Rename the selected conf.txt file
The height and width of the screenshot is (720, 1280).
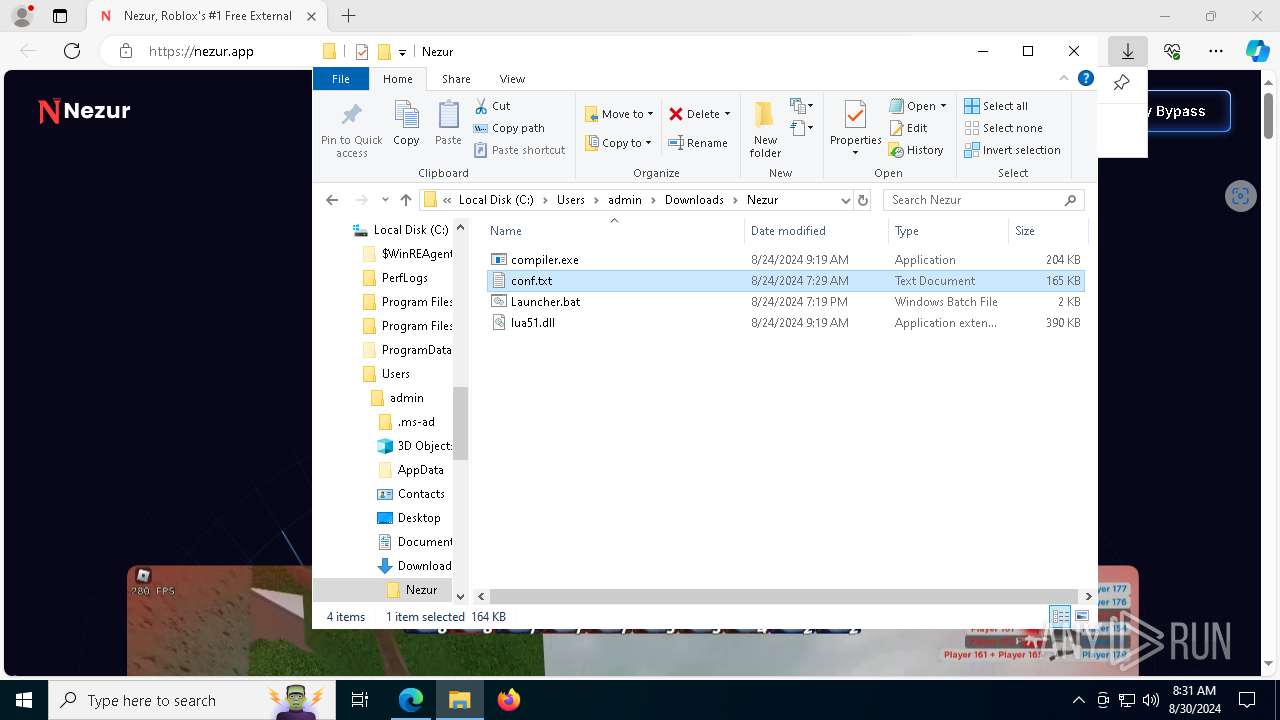[698, 143]
